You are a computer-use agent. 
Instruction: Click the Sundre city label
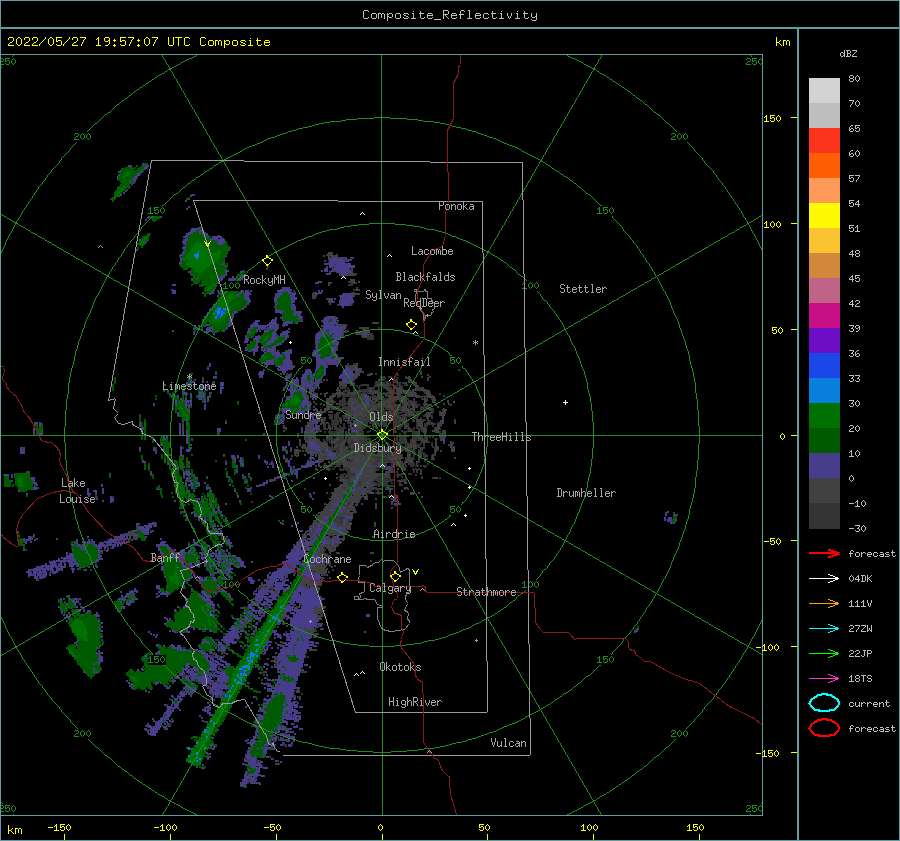(x=303, y=415)
